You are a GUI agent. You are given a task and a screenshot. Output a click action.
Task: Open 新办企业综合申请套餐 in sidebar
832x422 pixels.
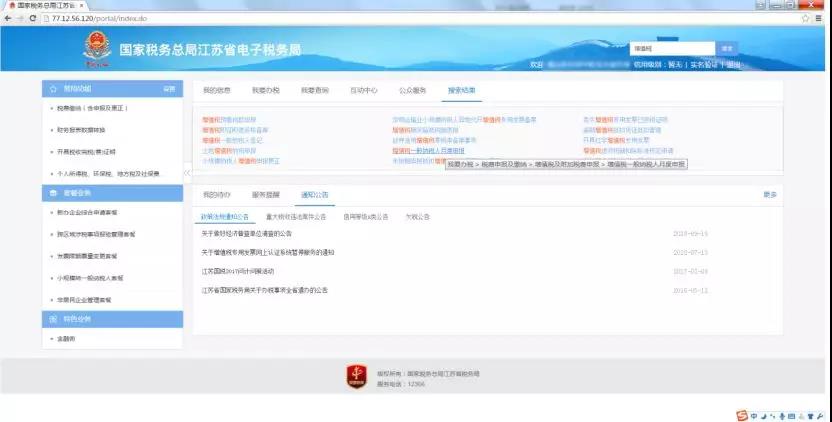(x=87, y=212)
